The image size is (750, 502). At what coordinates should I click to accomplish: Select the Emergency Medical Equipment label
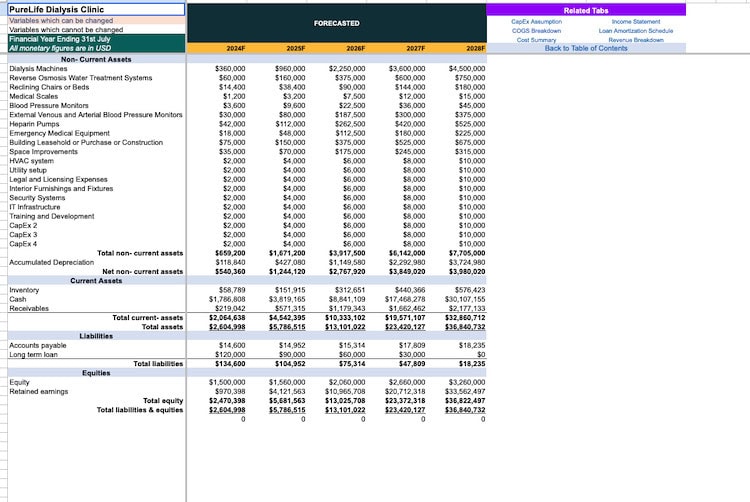(x=59, y=133)
